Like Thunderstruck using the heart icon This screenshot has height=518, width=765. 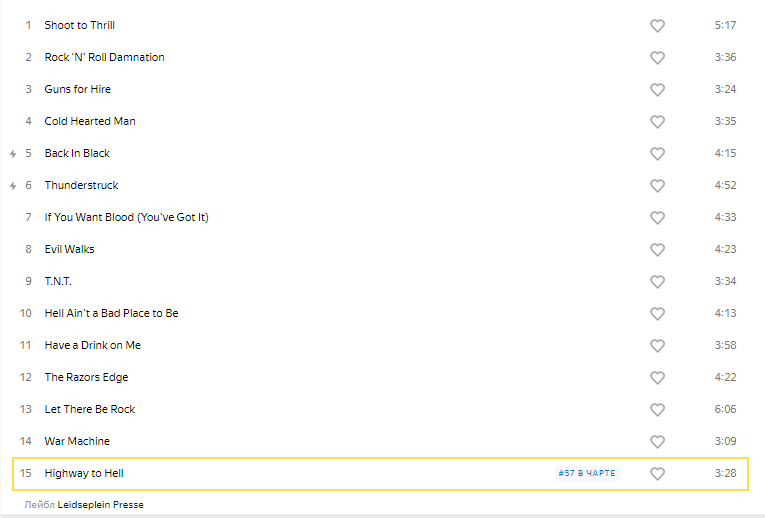tap(657, 186)
